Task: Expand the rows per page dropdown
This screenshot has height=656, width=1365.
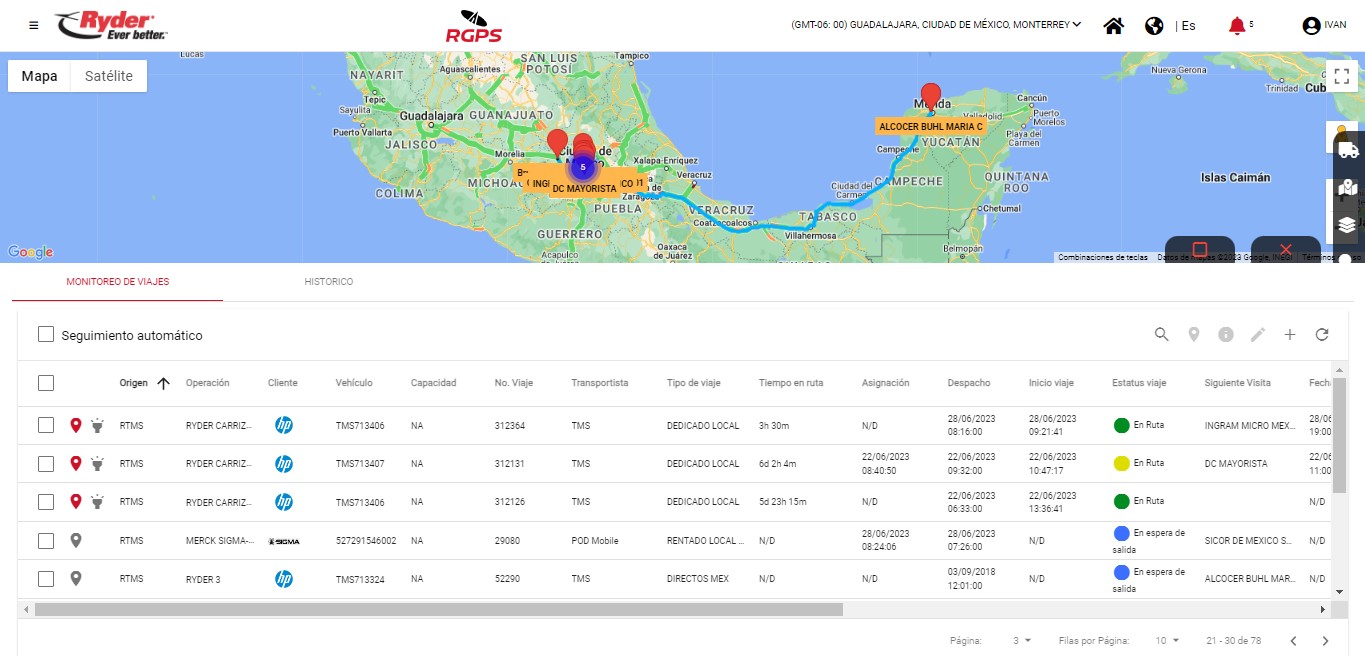Action: click(1167, 641)
